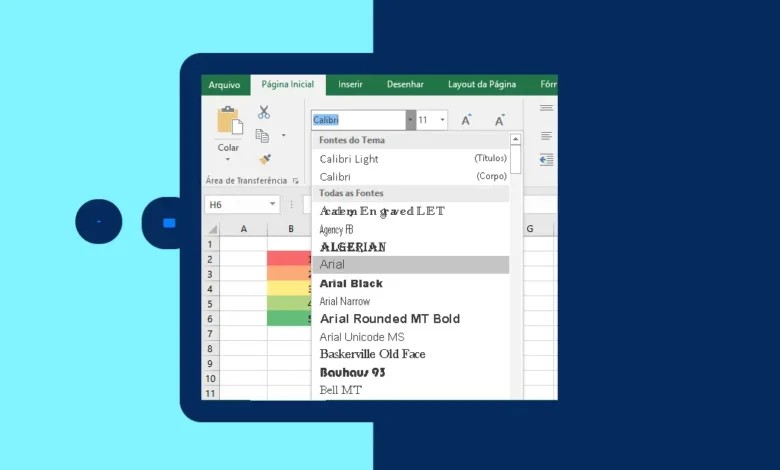Click the scissors Cut icon

(264, 112)
